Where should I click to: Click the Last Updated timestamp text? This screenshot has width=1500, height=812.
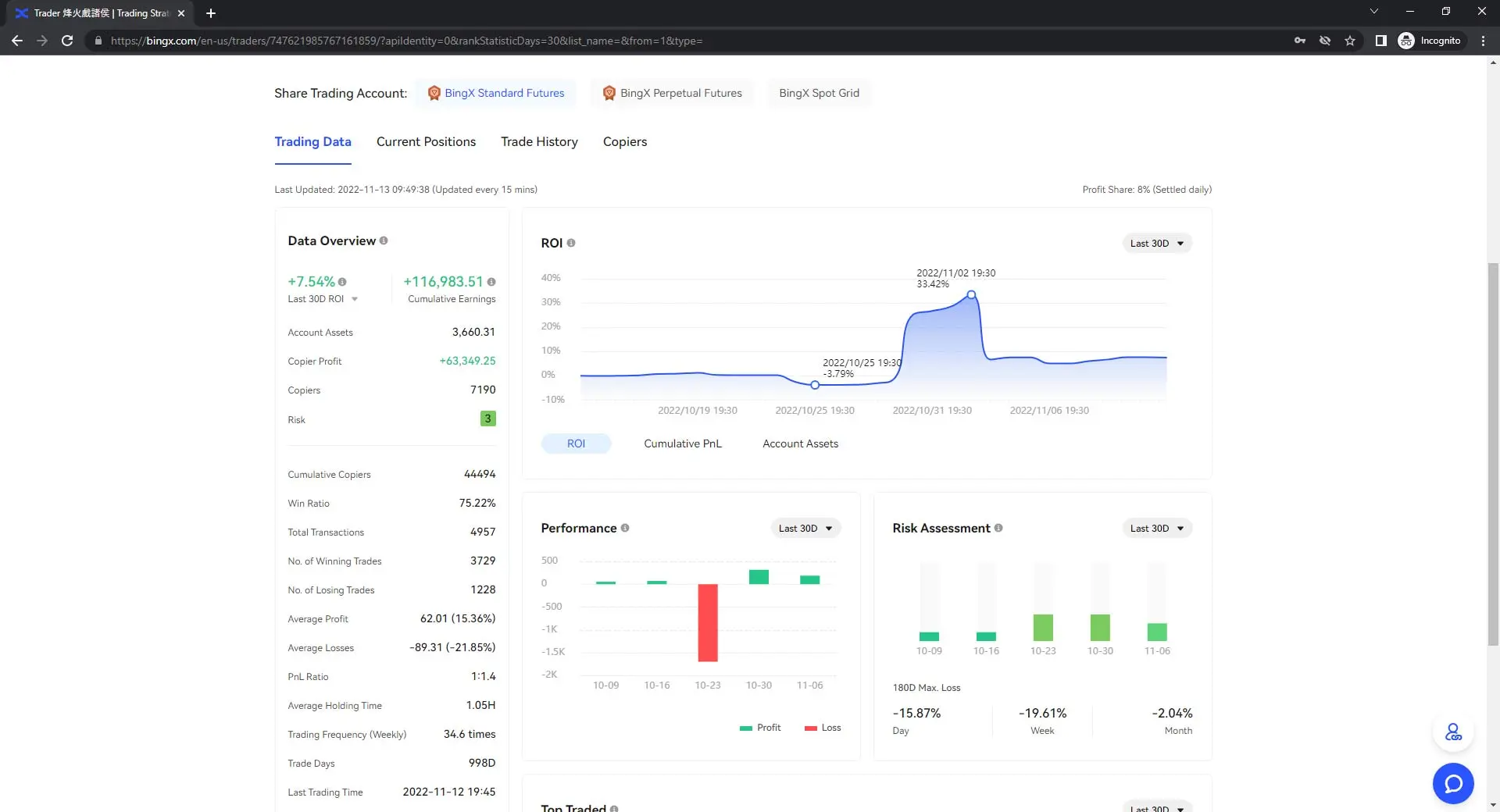tap(405, 190)
